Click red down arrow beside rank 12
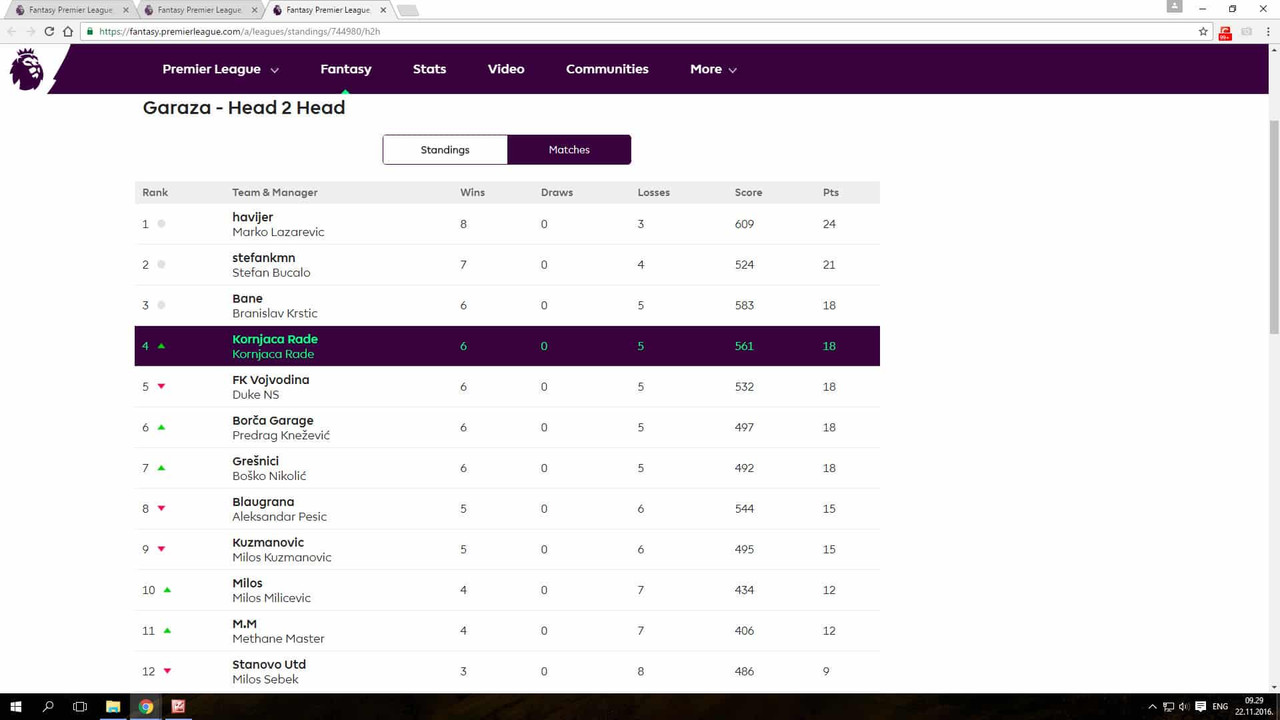The width and height of the screenshot is (1280, 720). pos(167,671)
